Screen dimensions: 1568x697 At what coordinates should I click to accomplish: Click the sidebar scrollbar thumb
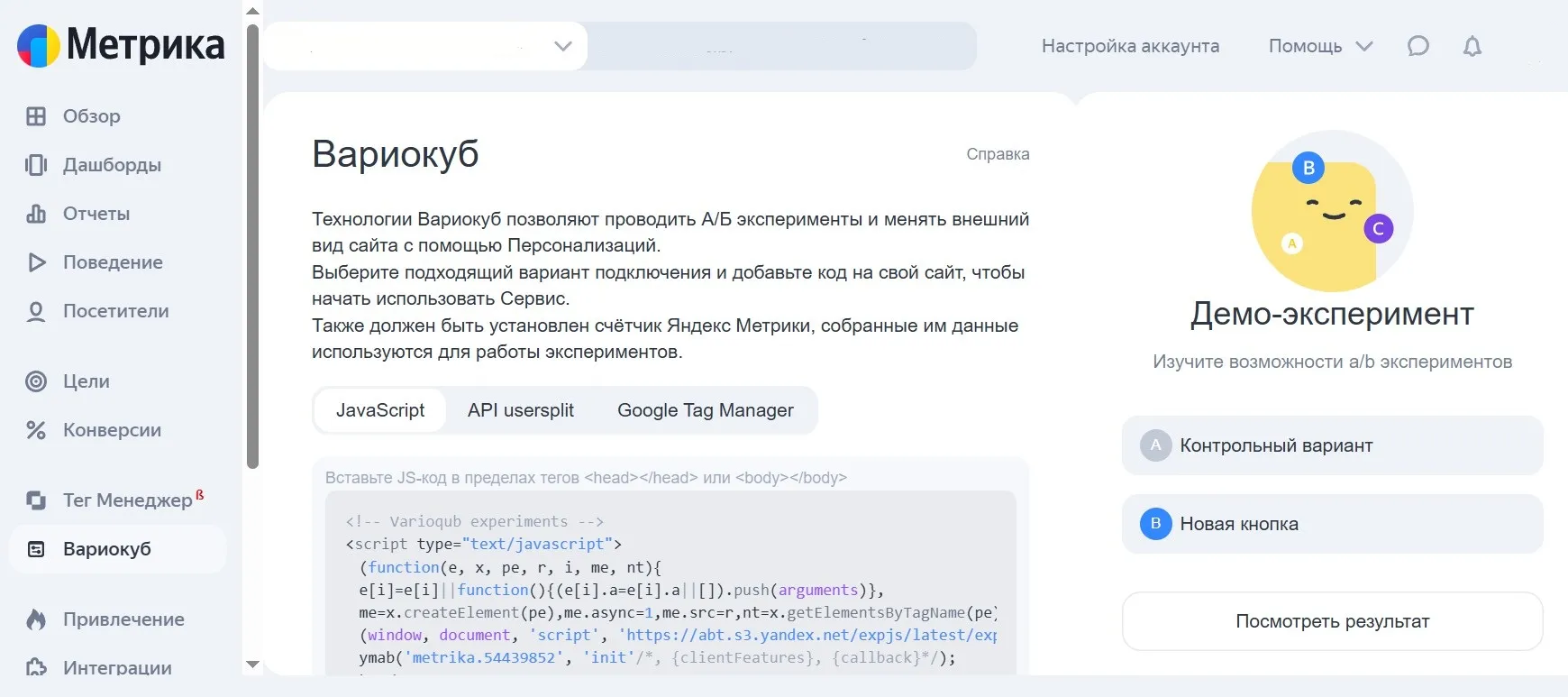click(x=252, y=247)
